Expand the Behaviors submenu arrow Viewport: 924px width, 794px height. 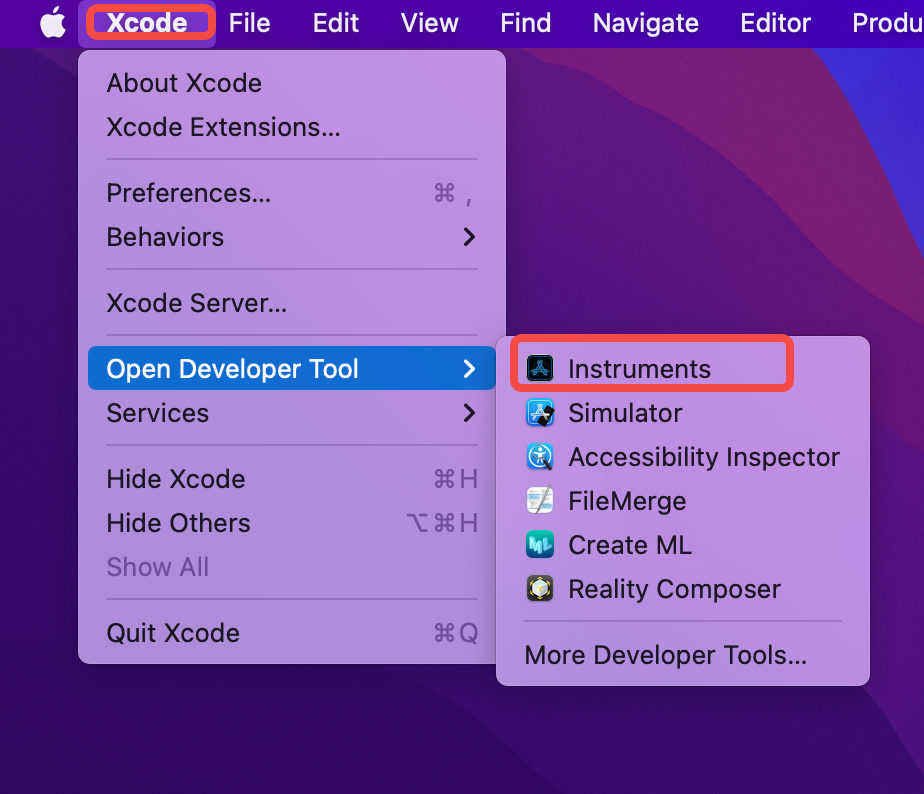(x=469, y=237)
